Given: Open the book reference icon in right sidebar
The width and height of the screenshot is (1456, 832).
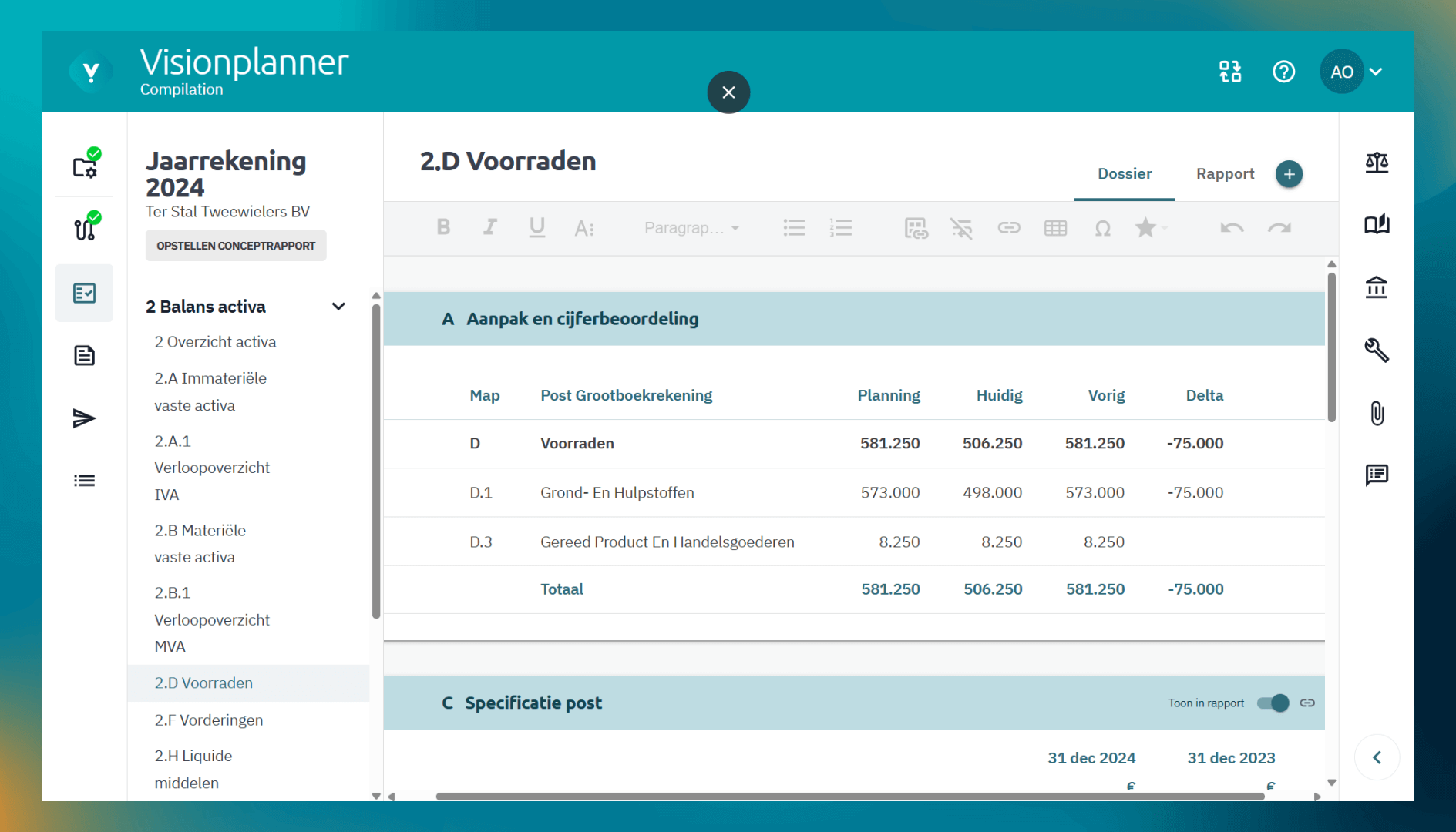Looking at the screenshot, I should pos(1377,225).
